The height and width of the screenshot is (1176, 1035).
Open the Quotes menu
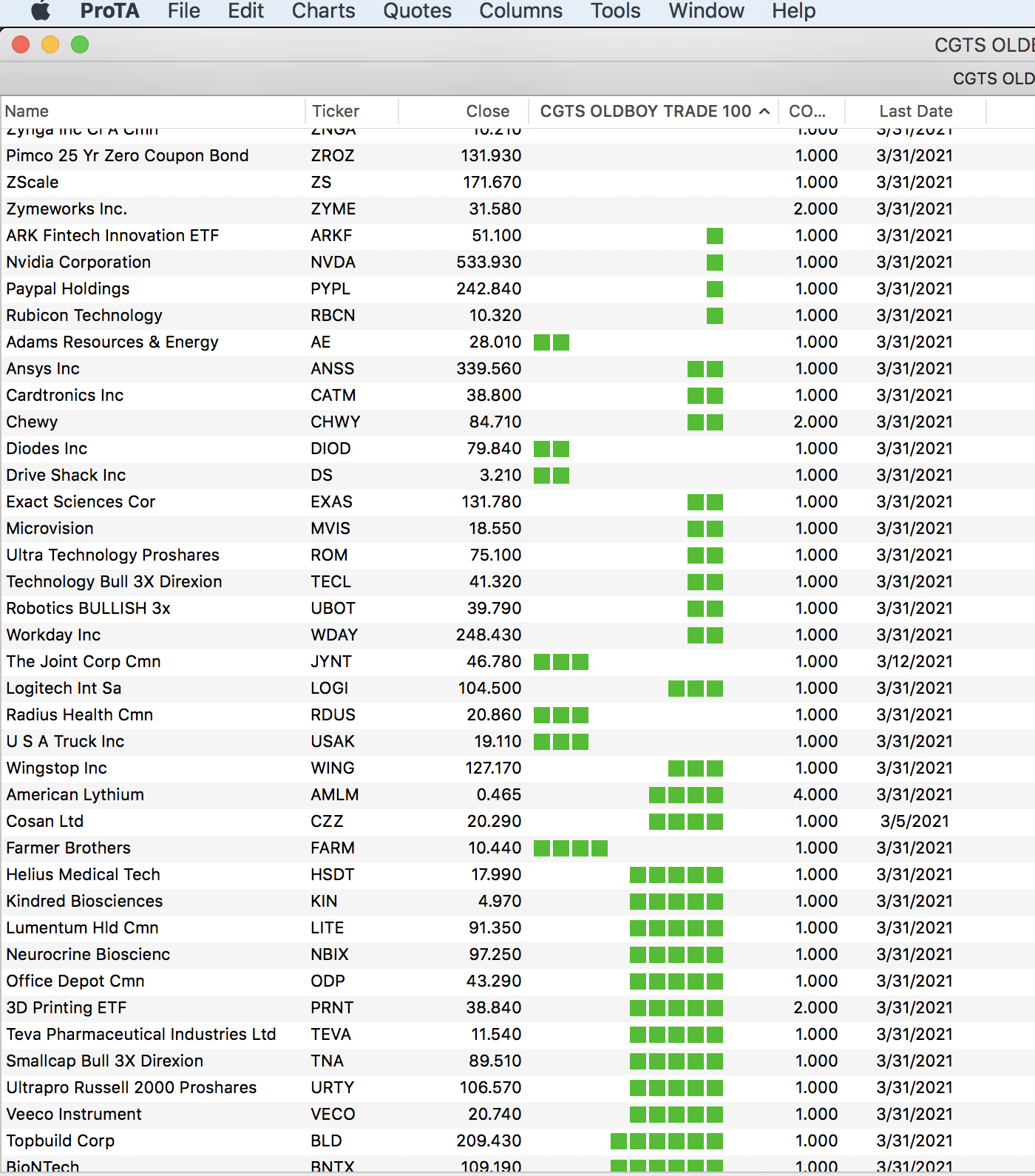[417, 11]
